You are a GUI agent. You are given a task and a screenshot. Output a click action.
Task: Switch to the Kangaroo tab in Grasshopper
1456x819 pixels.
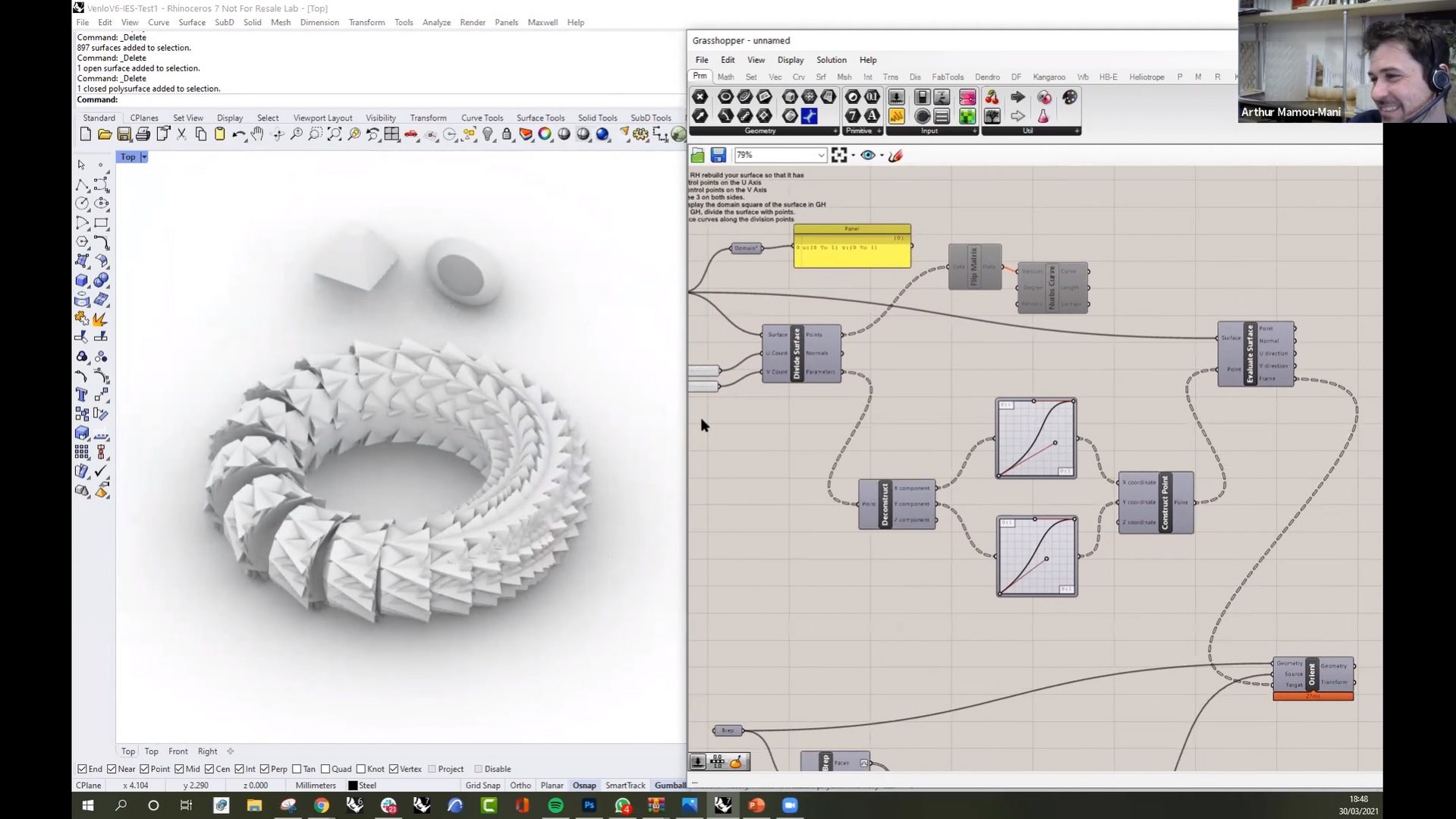(x=1049, y=77)
